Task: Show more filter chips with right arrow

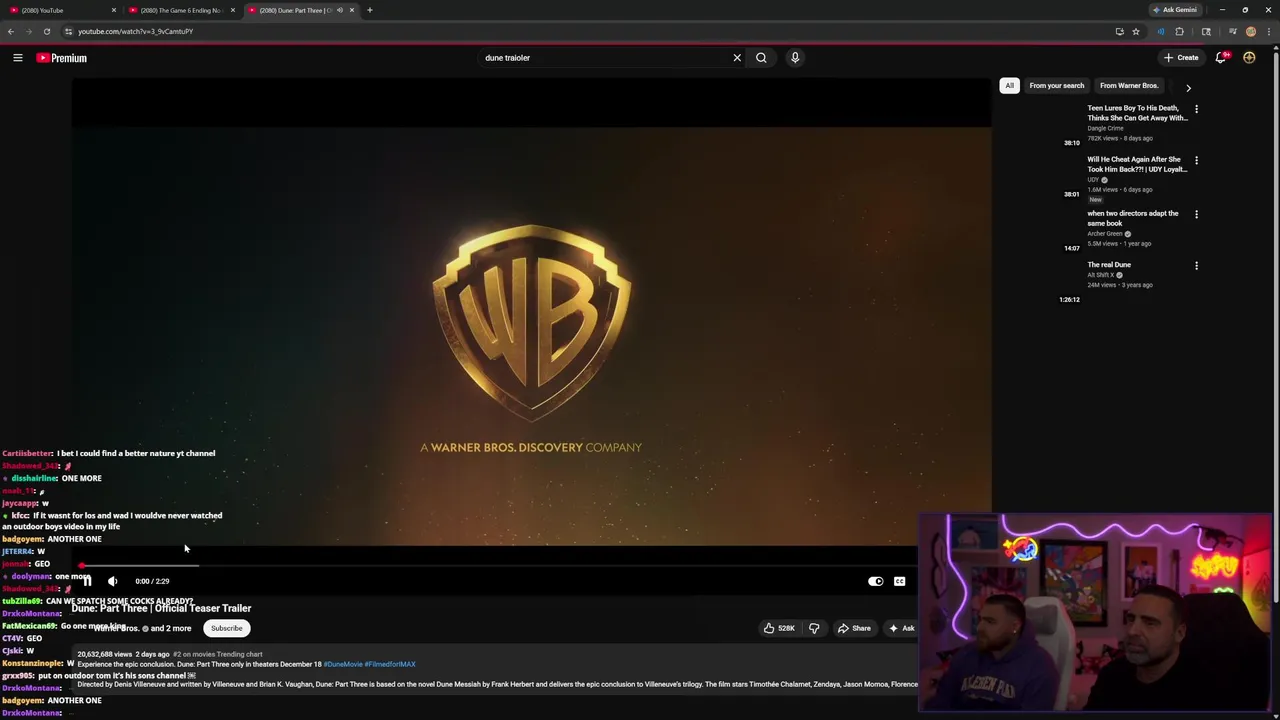Action: click(x=1188, y=88)
